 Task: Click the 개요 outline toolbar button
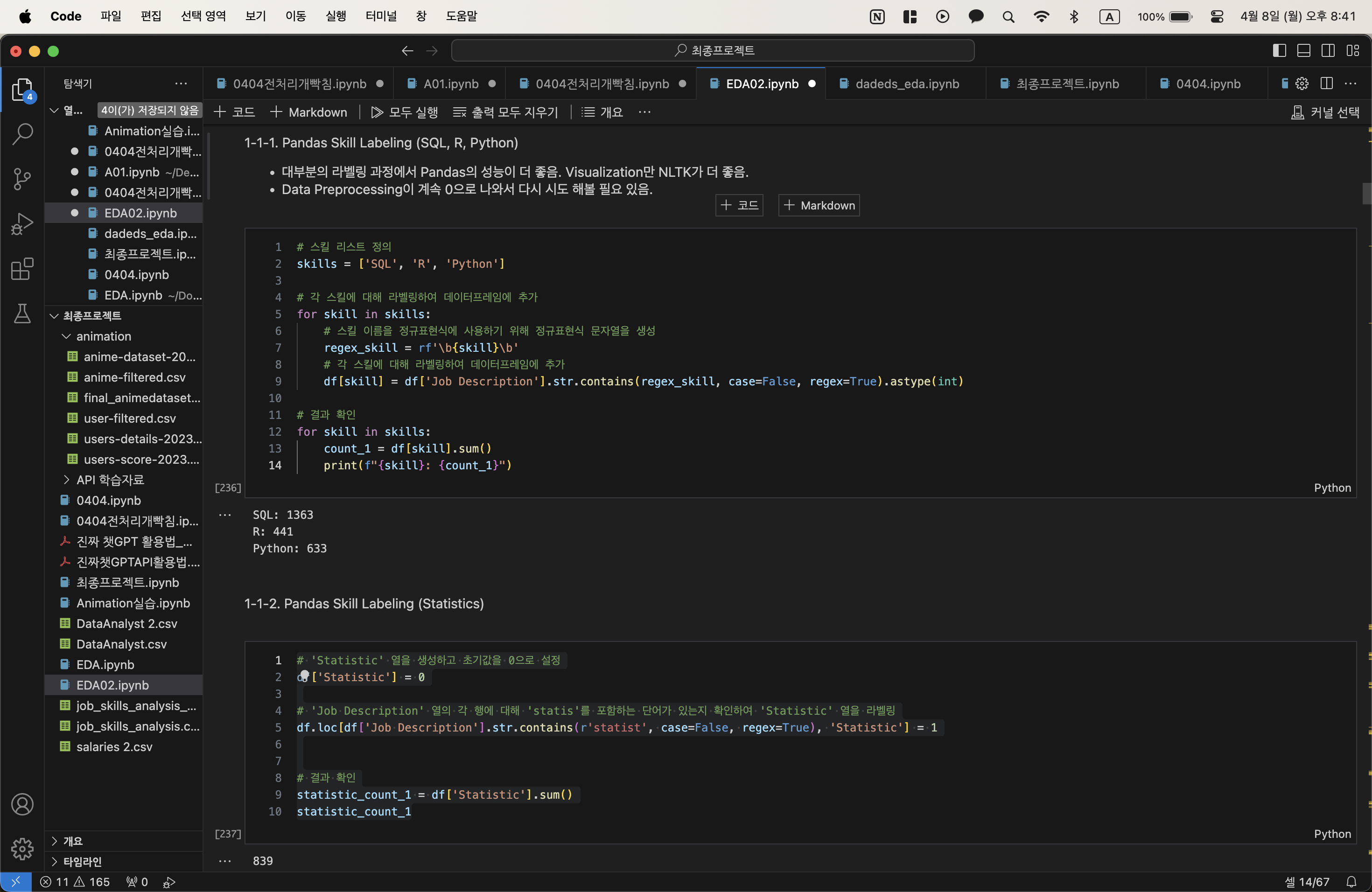point(602,112)
